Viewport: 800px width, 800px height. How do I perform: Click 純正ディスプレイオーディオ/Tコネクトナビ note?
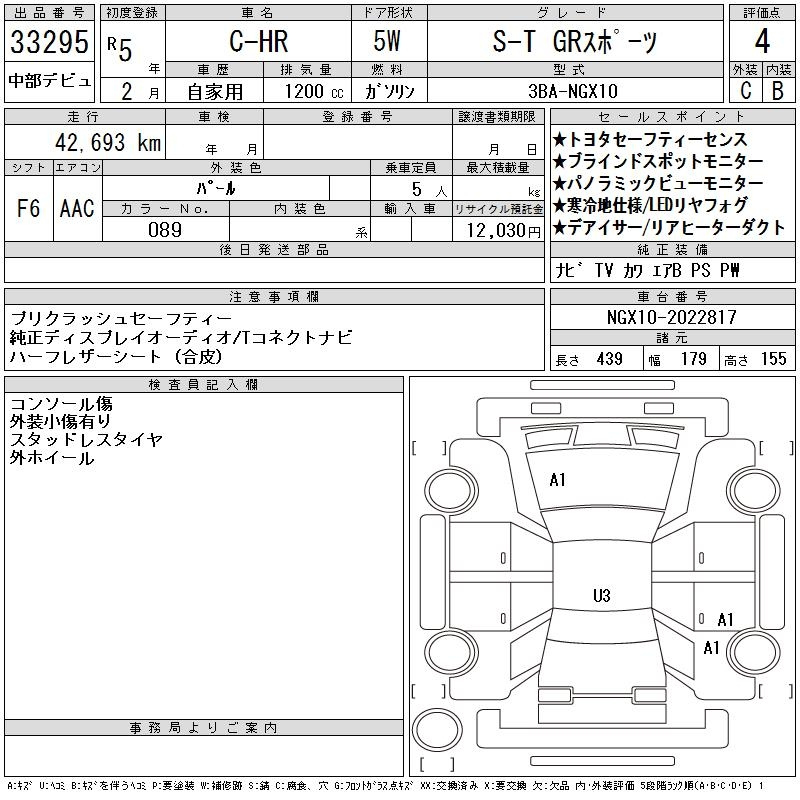tap(181, 337)
